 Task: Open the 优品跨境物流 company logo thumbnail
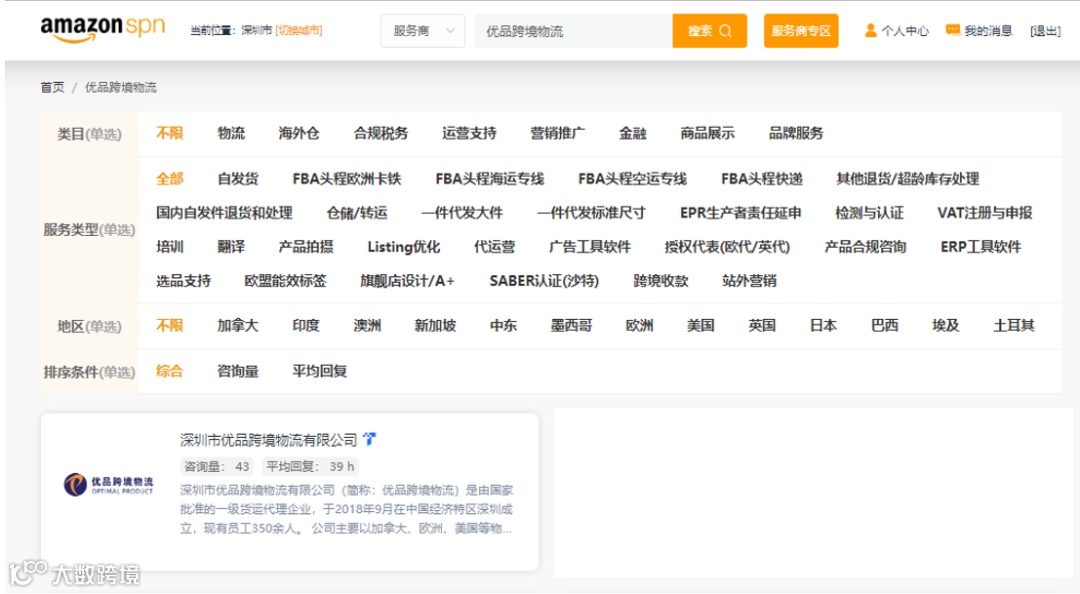click(x=108, y=484)
